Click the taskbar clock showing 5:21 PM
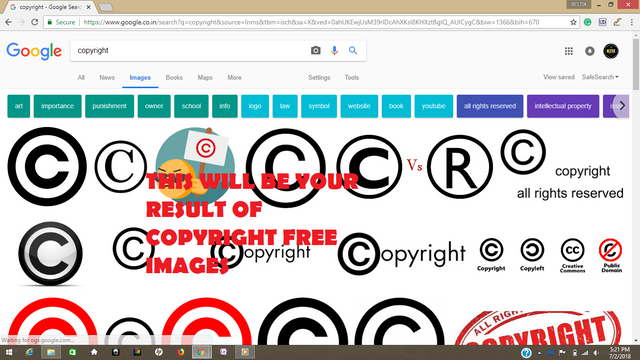The width and height of the screenshot is (640, 360). [620, 353]
